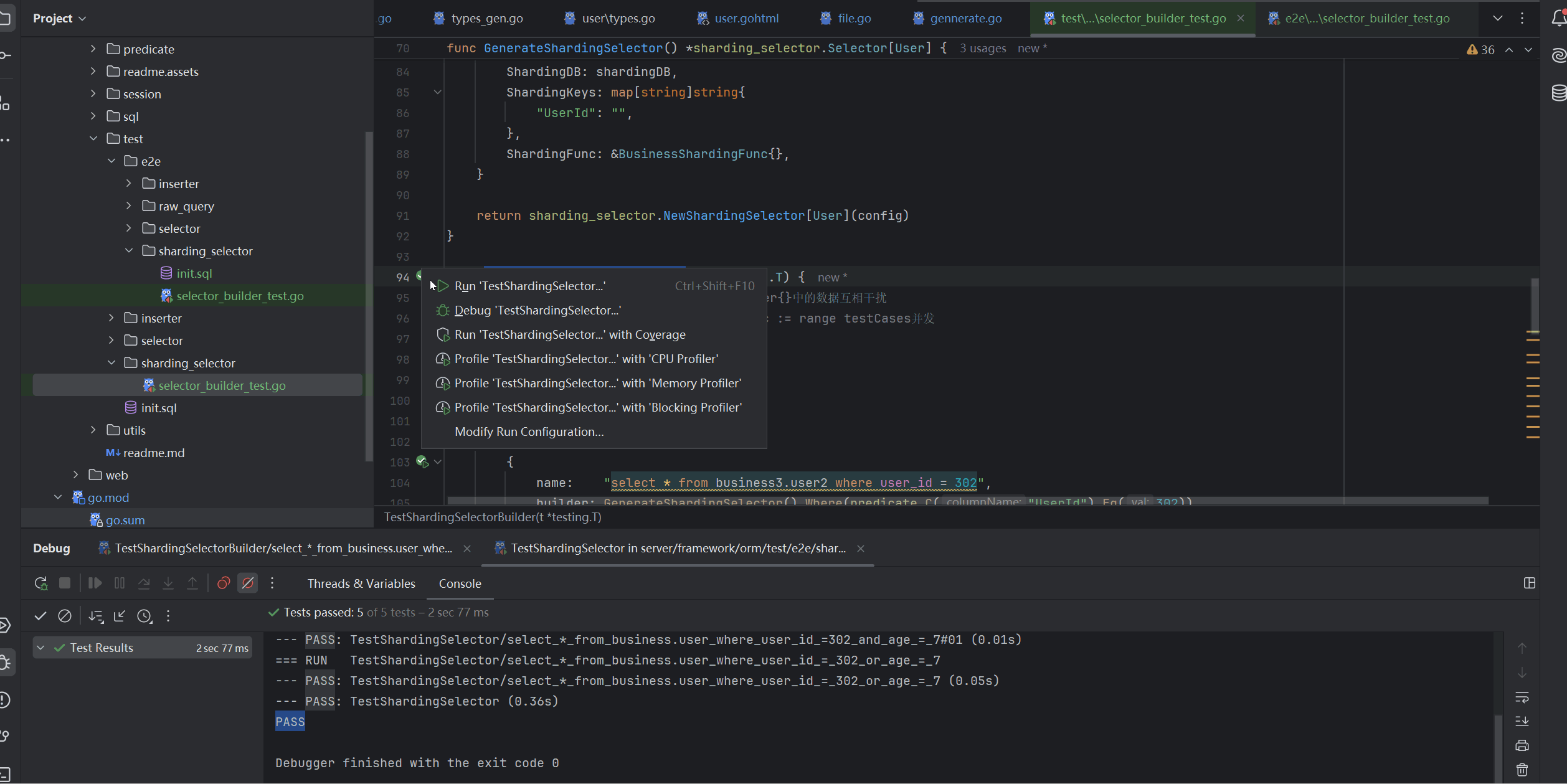Toggle Mute Breakpoints
Image resolution: width=1567 pixels, height=784 pixels.
click(x=248, y=583)
